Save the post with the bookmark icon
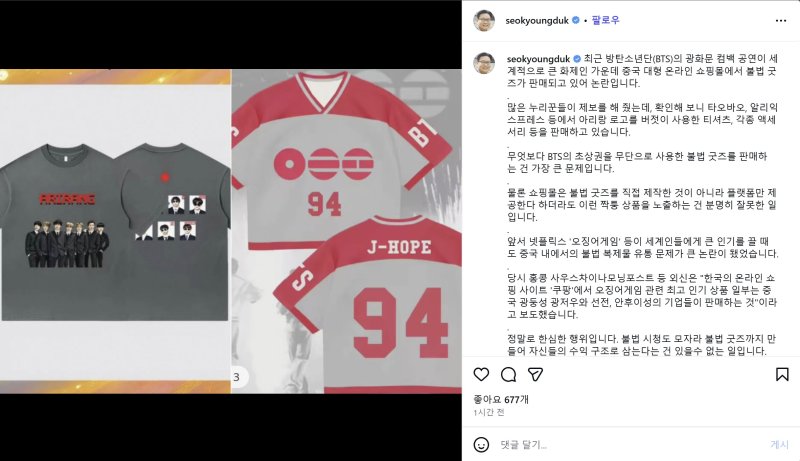 [782, 375]
